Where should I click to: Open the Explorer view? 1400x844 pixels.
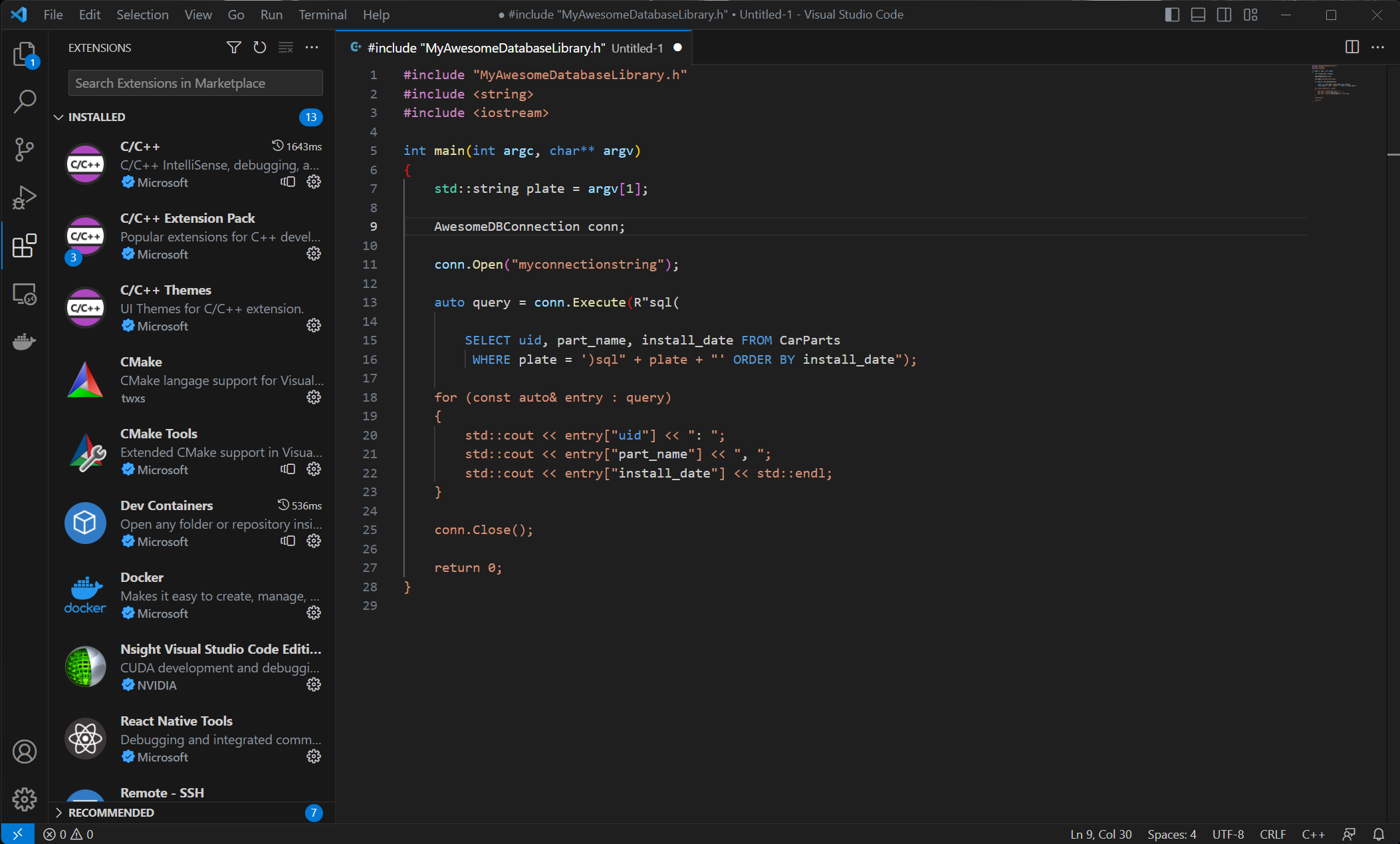point(25,55)
